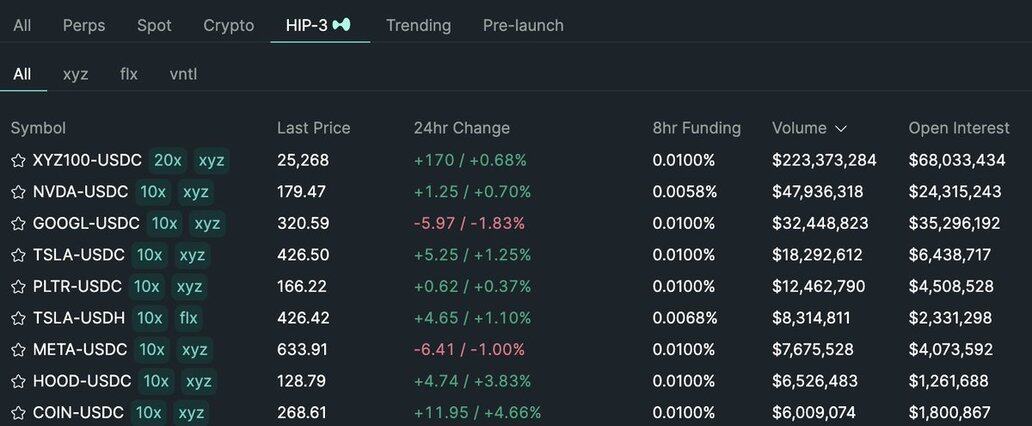Viewport: 1032px width, 426px height.
Task: Click the 20x leverage badge on XYZ100-USDC
Action: tap(167, 160)
